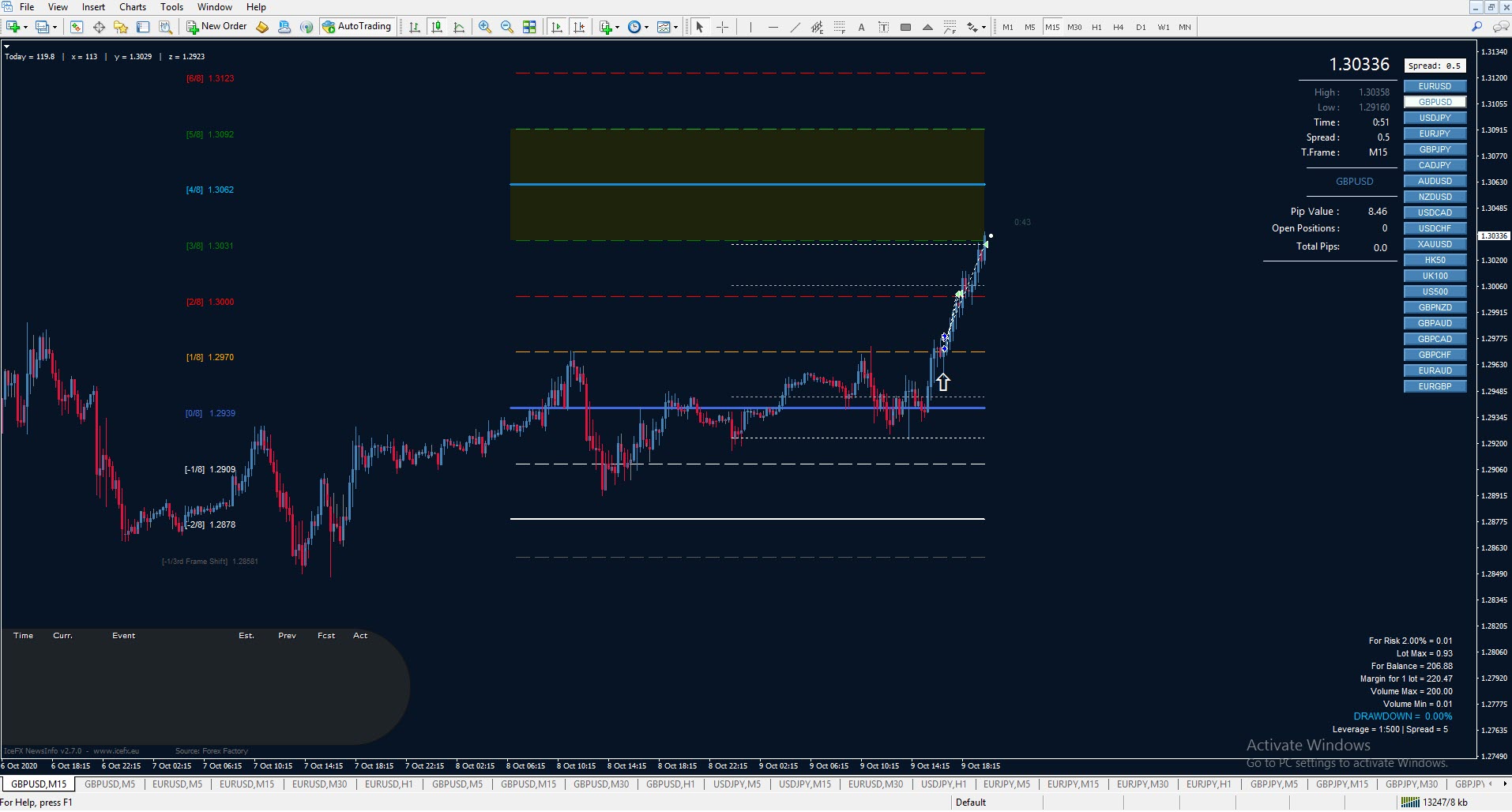Toggle the AutoTrading button
Image resolution: width=1512 pixels, height=812 pixels.
click(357, 27)
